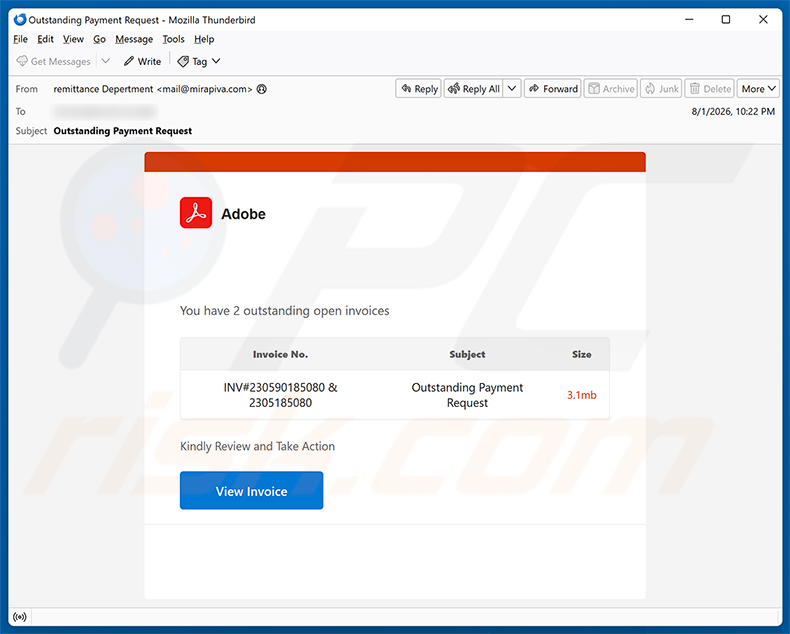Minimize the Thunderbird window

689,20
